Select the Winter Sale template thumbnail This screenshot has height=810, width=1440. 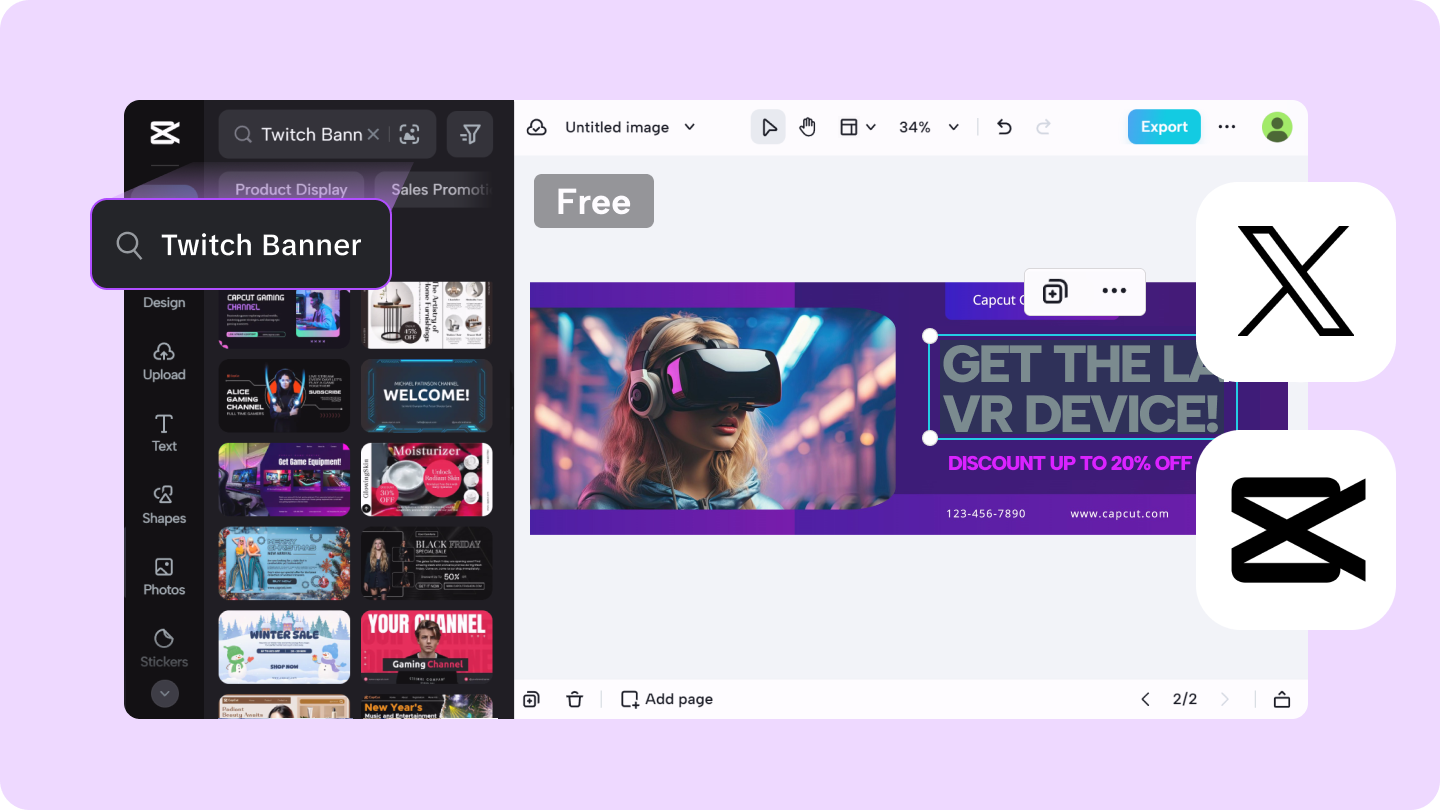(284, 646)
